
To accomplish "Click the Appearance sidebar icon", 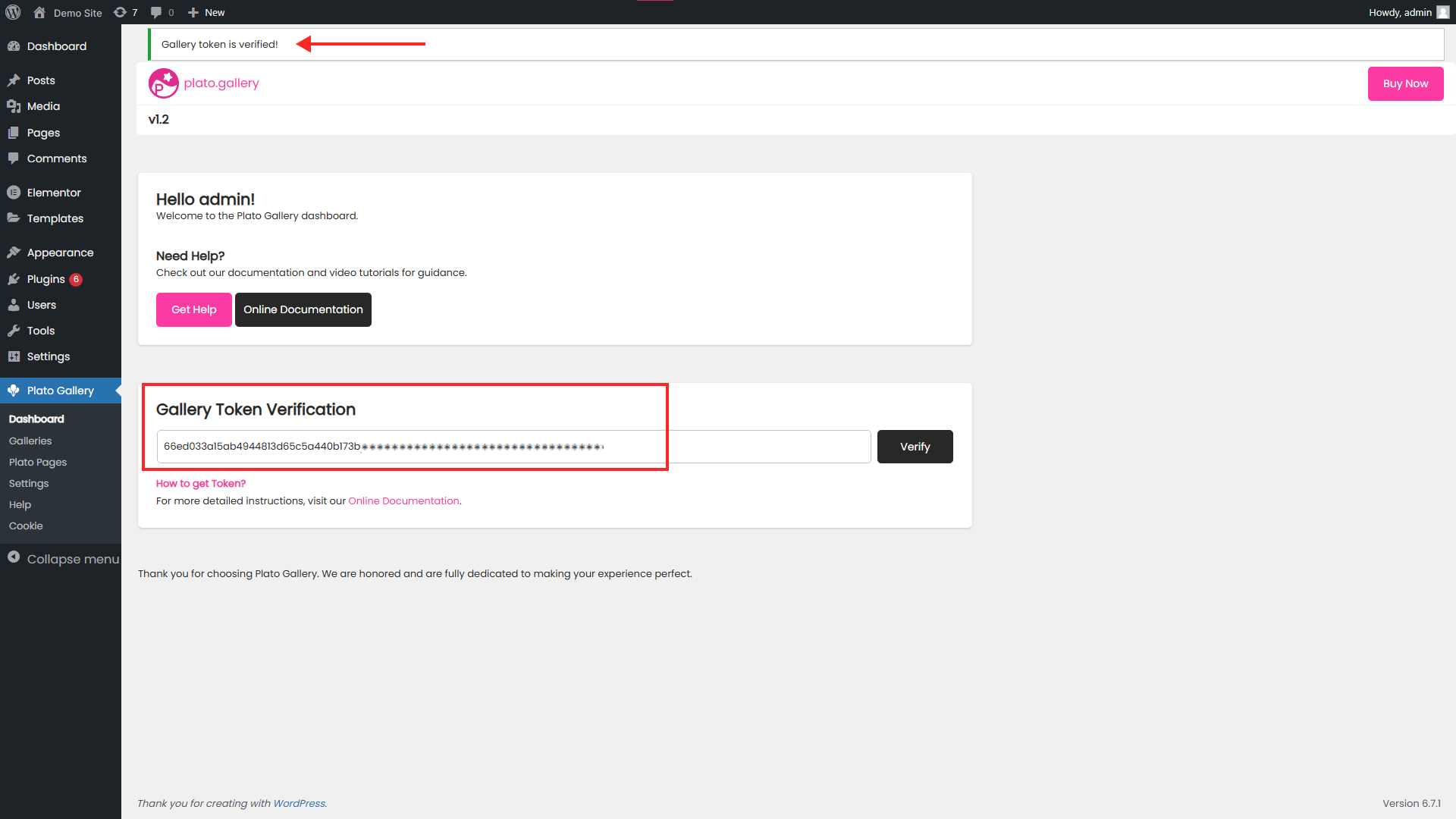I will coord(13,253).
